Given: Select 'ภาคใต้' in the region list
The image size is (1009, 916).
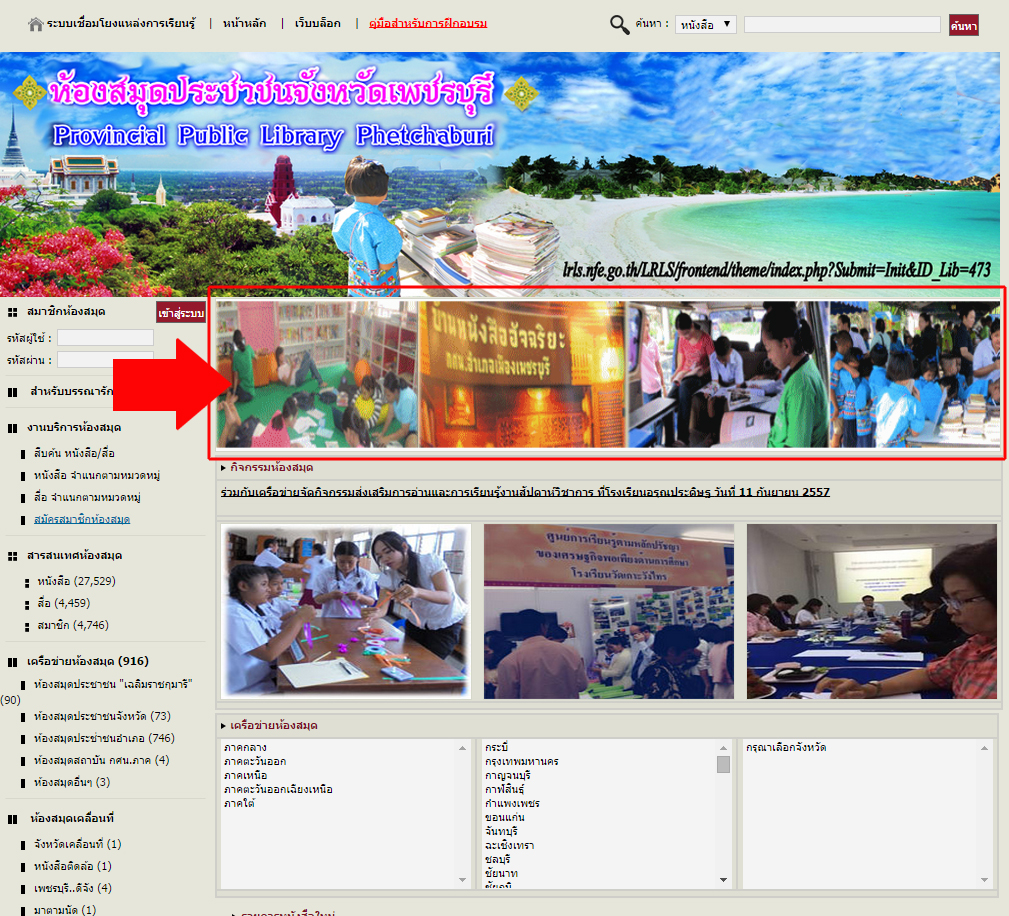Looking at the screenshot, I should coord(239,804).
